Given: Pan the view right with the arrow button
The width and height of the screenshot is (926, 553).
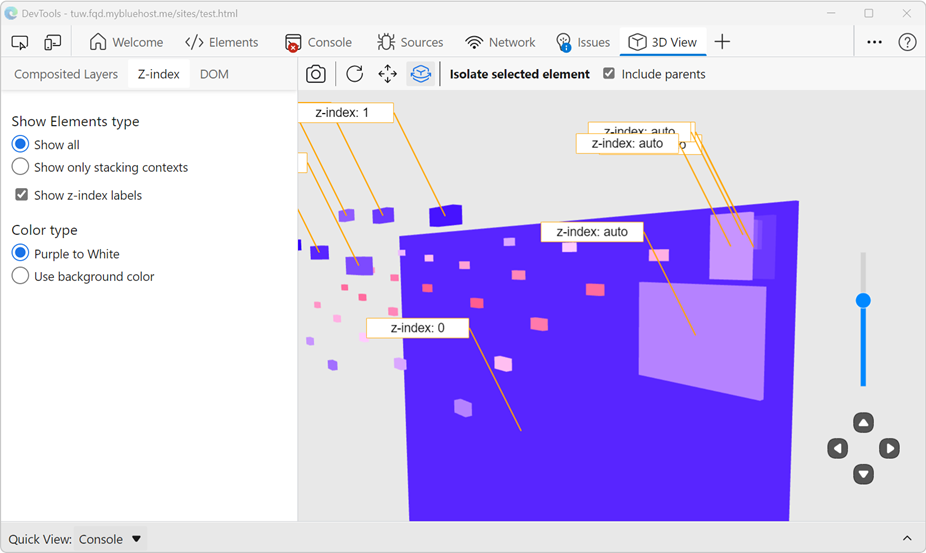Looking at the screenshot, I should click(x=889, y=449).
